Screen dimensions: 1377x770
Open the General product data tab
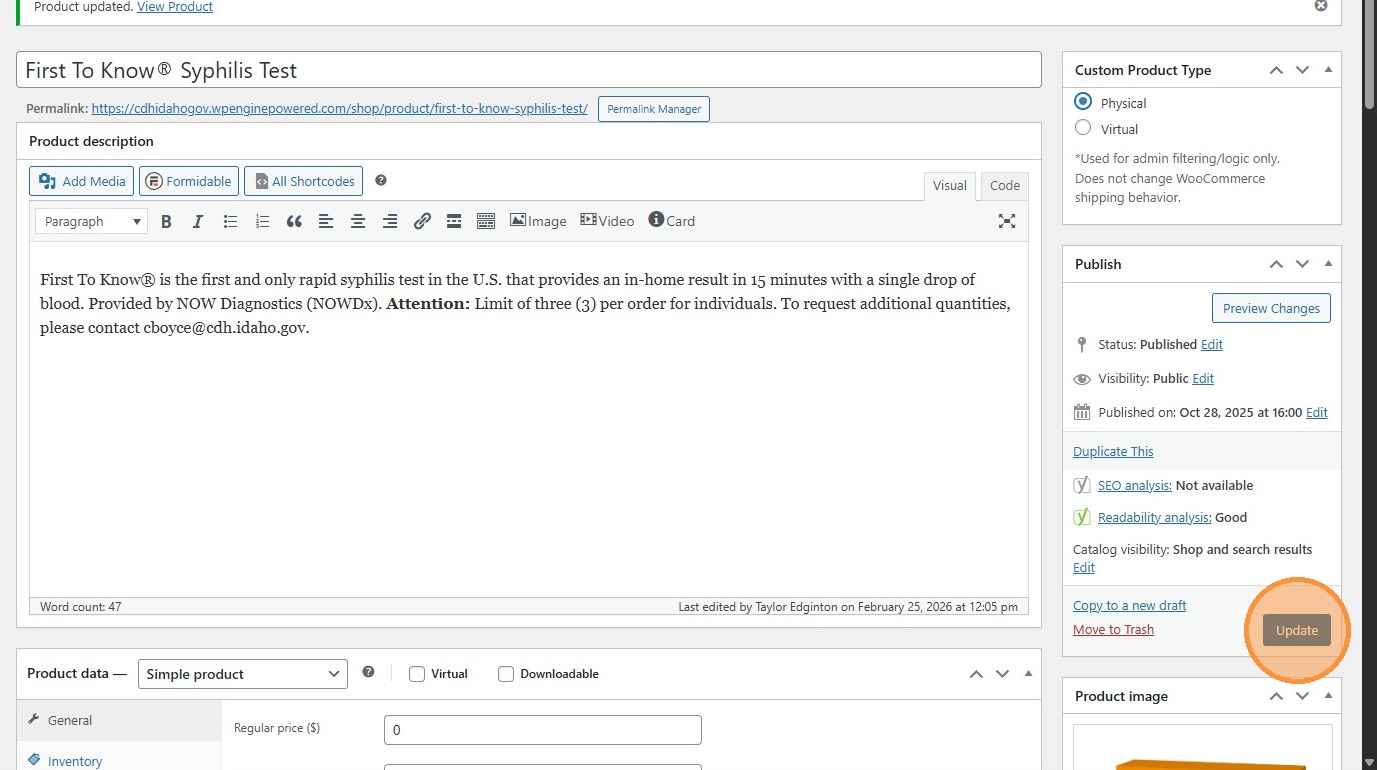coord(119,720)
